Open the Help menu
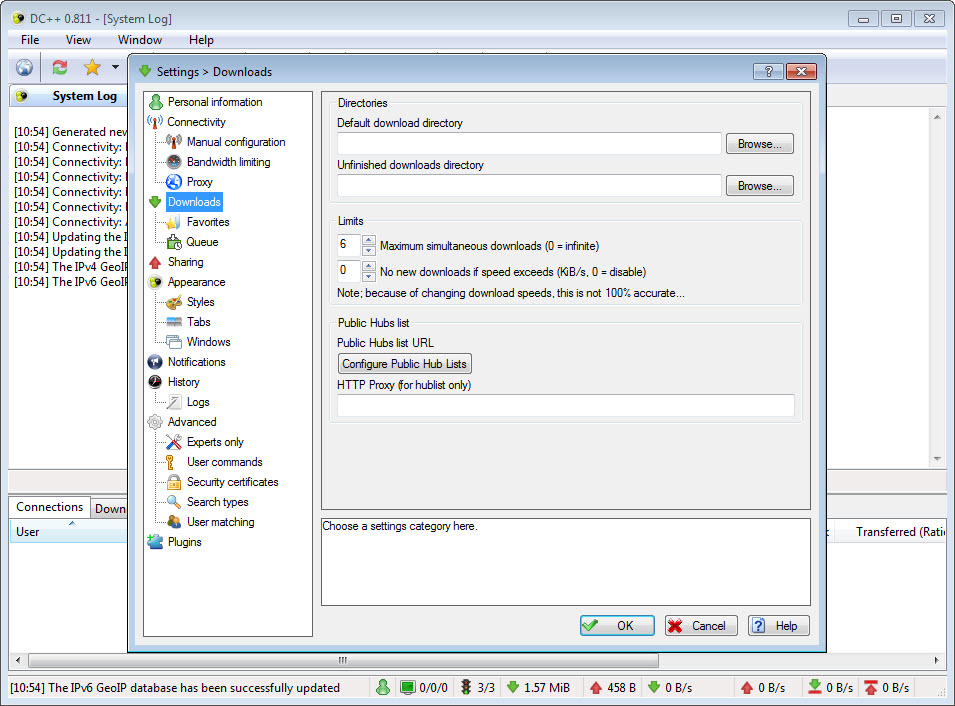Image resolution: width=955 pixels, height=706 pixels. coord(201,40)
